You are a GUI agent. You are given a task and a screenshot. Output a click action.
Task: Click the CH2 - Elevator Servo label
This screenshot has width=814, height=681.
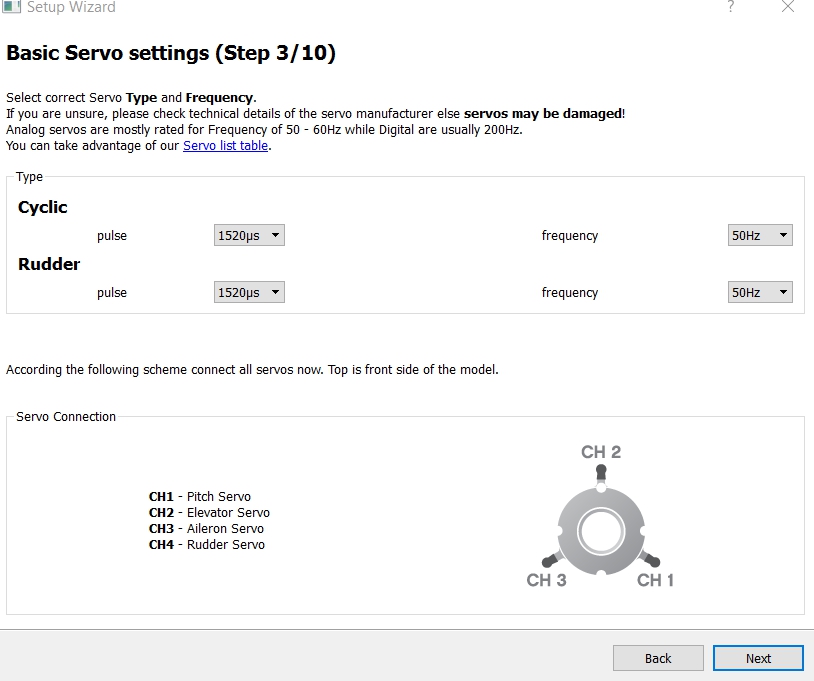[x=209, y=513]
